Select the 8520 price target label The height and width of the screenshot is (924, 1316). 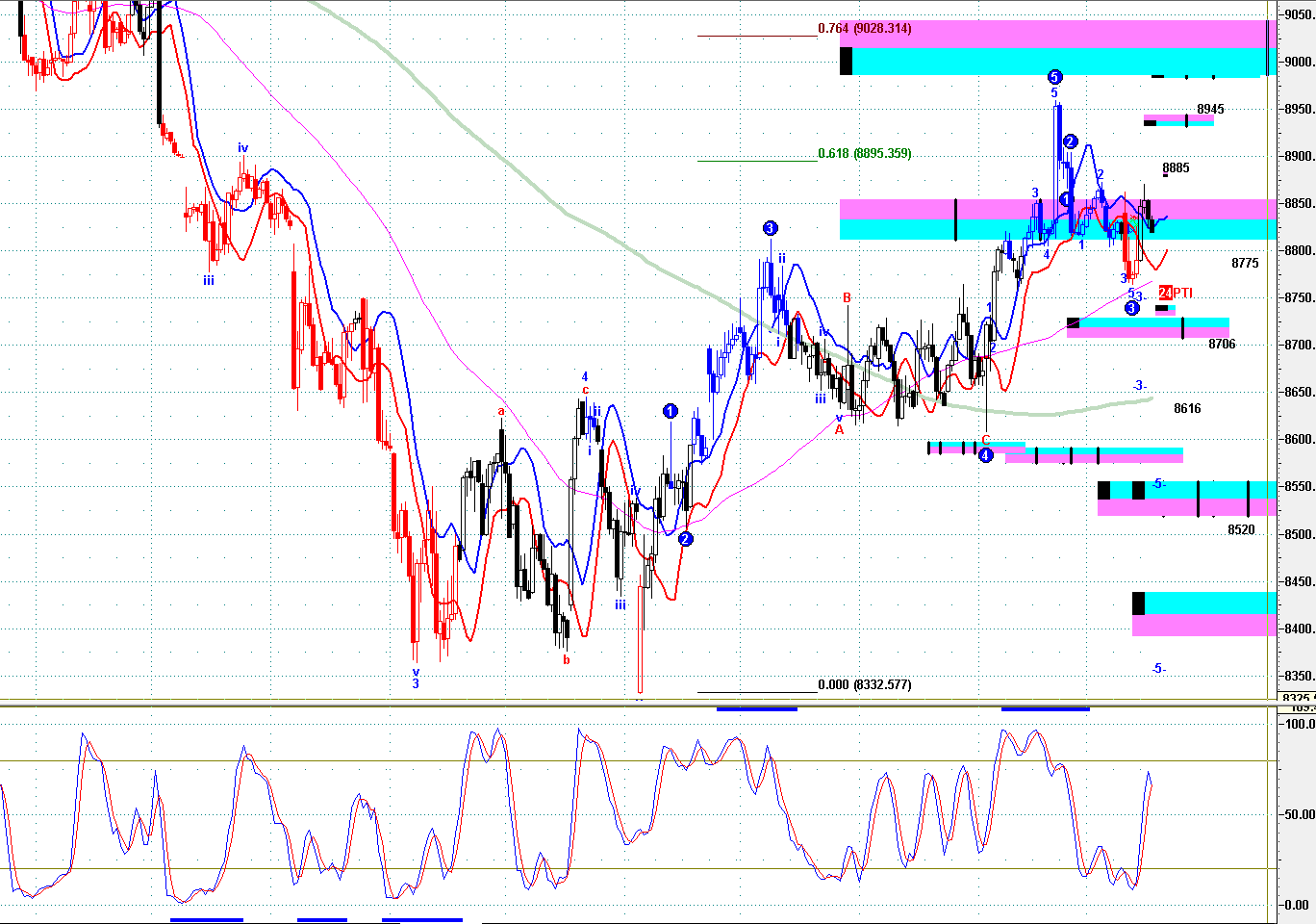[1241, 530]
